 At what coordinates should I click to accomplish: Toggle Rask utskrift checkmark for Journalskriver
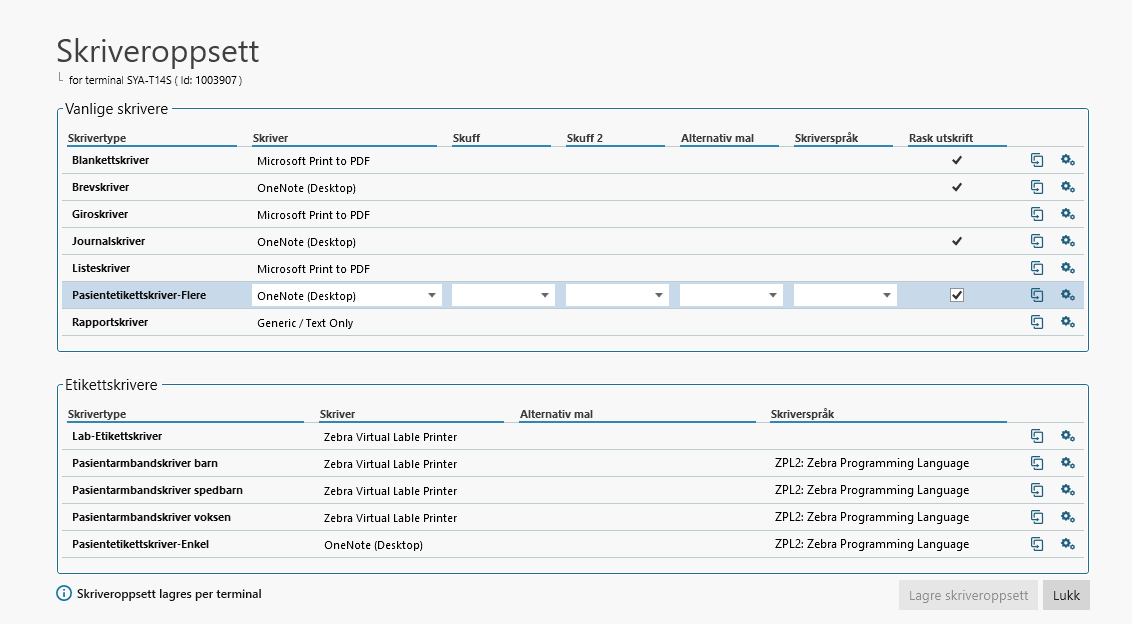[x=957, y=241]
